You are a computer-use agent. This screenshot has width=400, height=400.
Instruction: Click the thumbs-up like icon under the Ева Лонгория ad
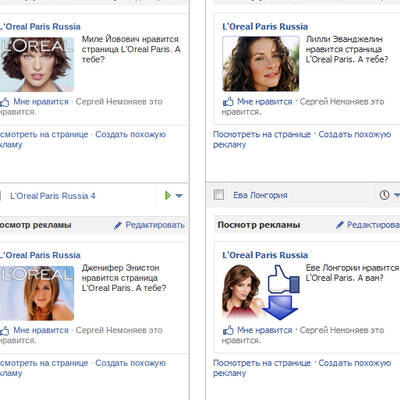228,330
